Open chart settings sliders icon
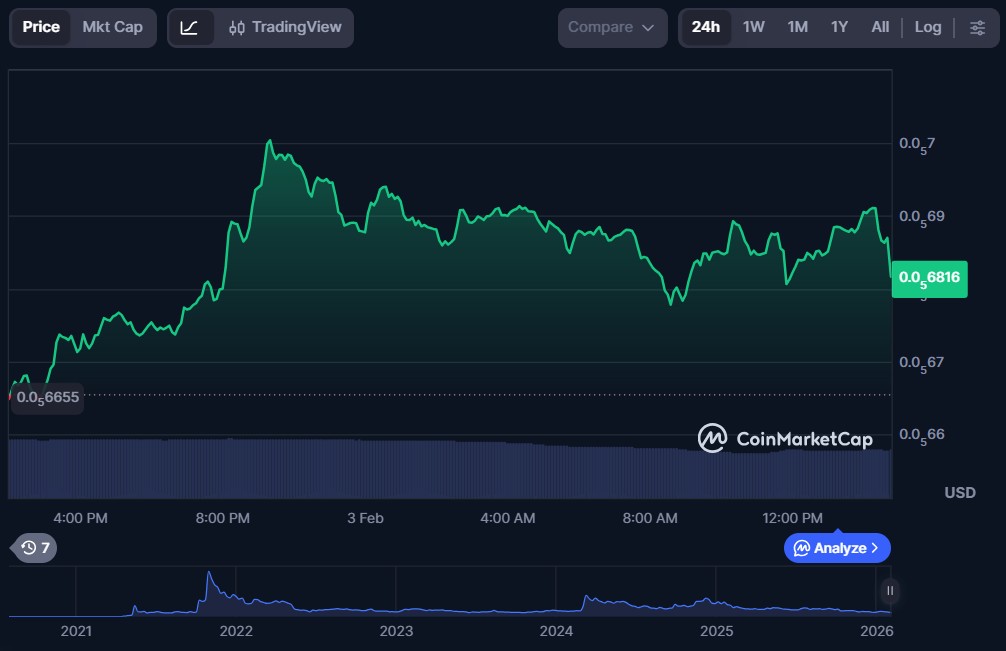This screenshot has height=651, width=1006. pyautogui.click(x=977, y=27)
